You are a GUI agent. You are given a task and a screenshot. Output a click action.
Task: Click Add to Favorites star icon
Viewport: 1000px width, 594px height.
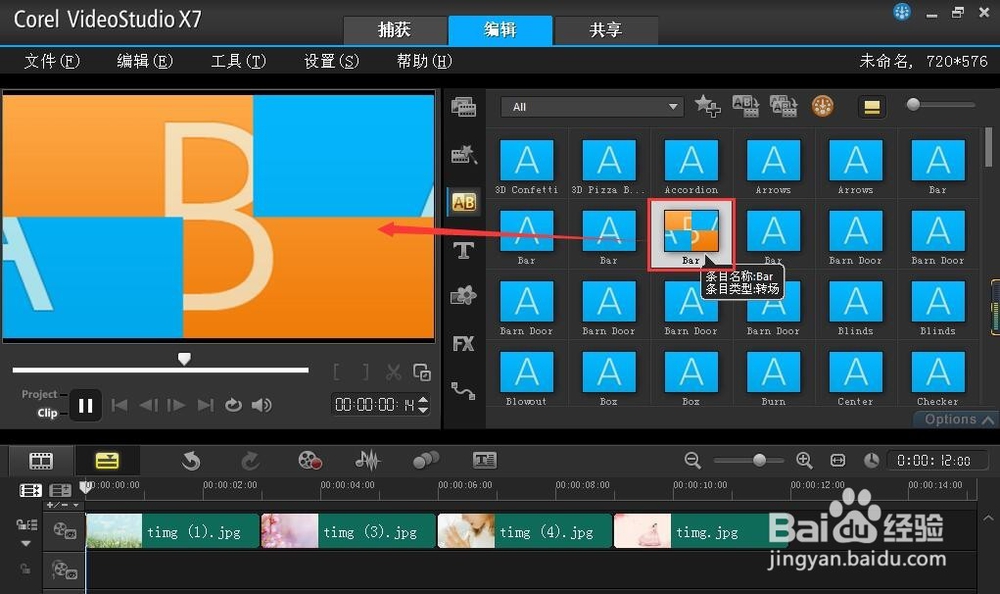coord(707,106)
